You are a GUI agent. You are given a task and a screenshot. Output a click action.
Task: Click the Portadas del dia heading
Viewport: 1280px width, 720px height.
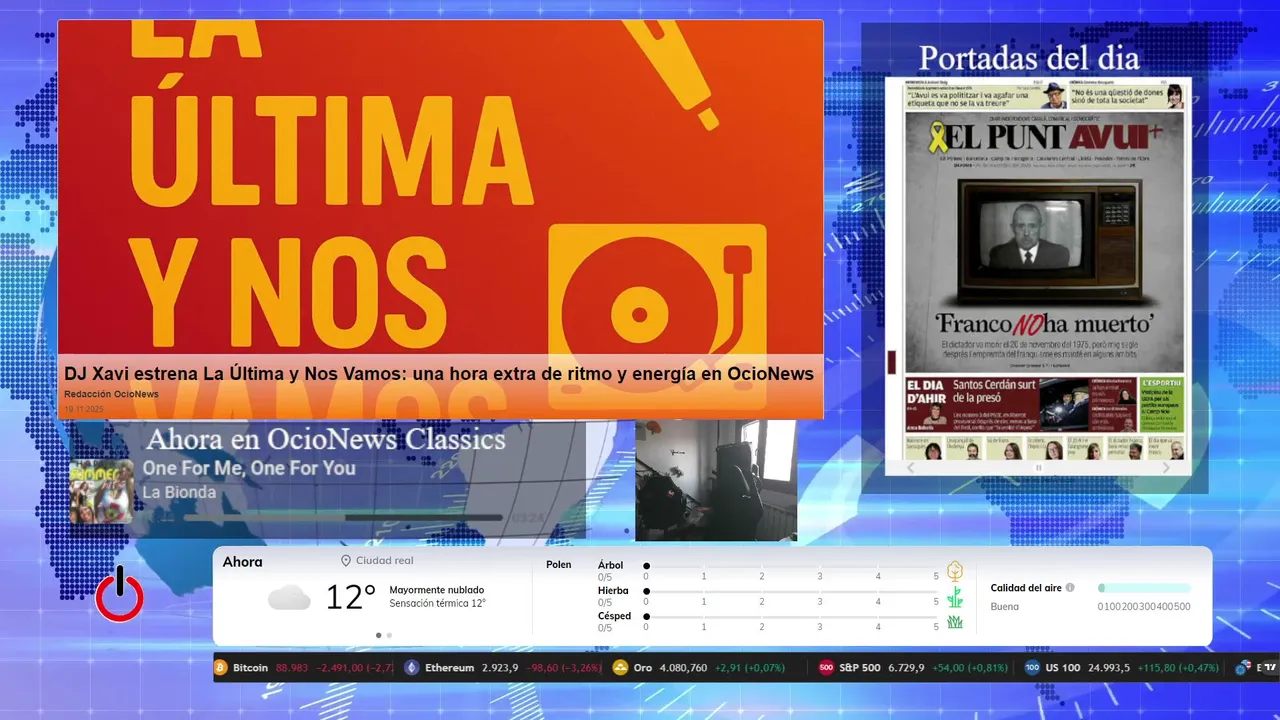(1029, 57)
